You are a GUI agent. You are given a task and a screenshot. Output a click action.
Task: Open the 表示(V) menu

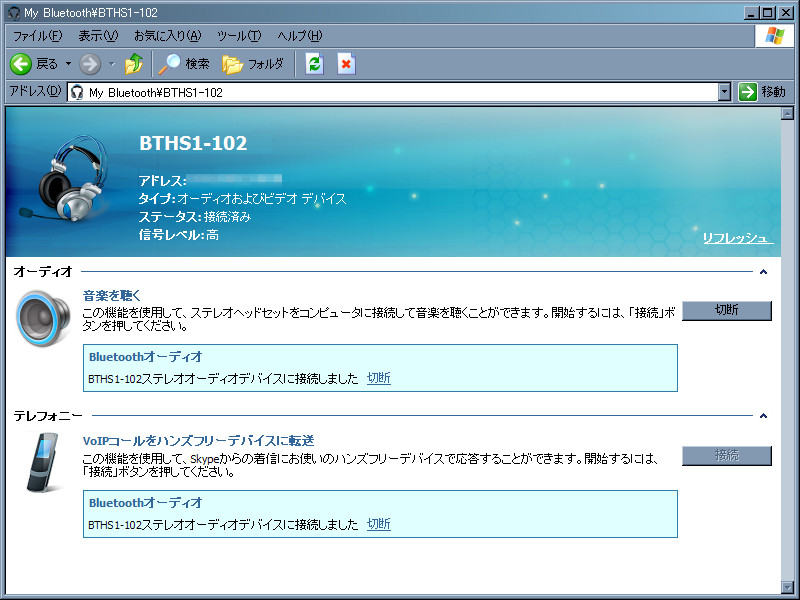pos(98,36)
